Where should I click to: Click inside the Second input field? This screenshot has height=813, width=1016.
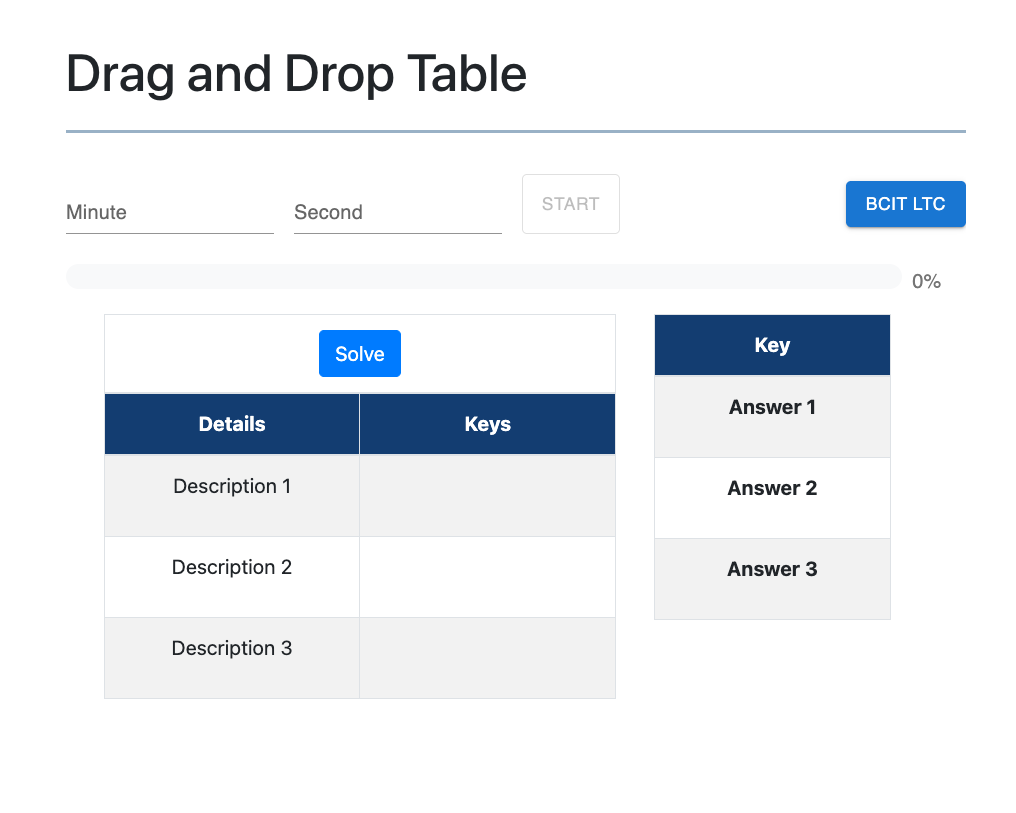tap(396, 212)
